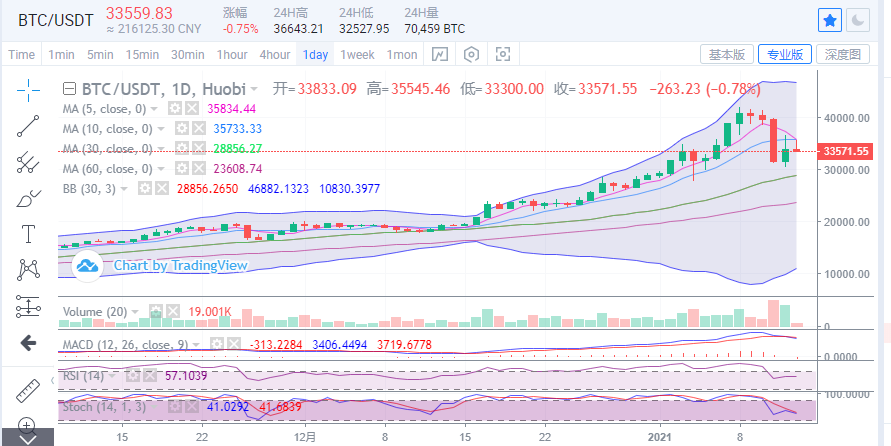Select the Text annotation tool
891x446 pixels.
click(27, 234)
